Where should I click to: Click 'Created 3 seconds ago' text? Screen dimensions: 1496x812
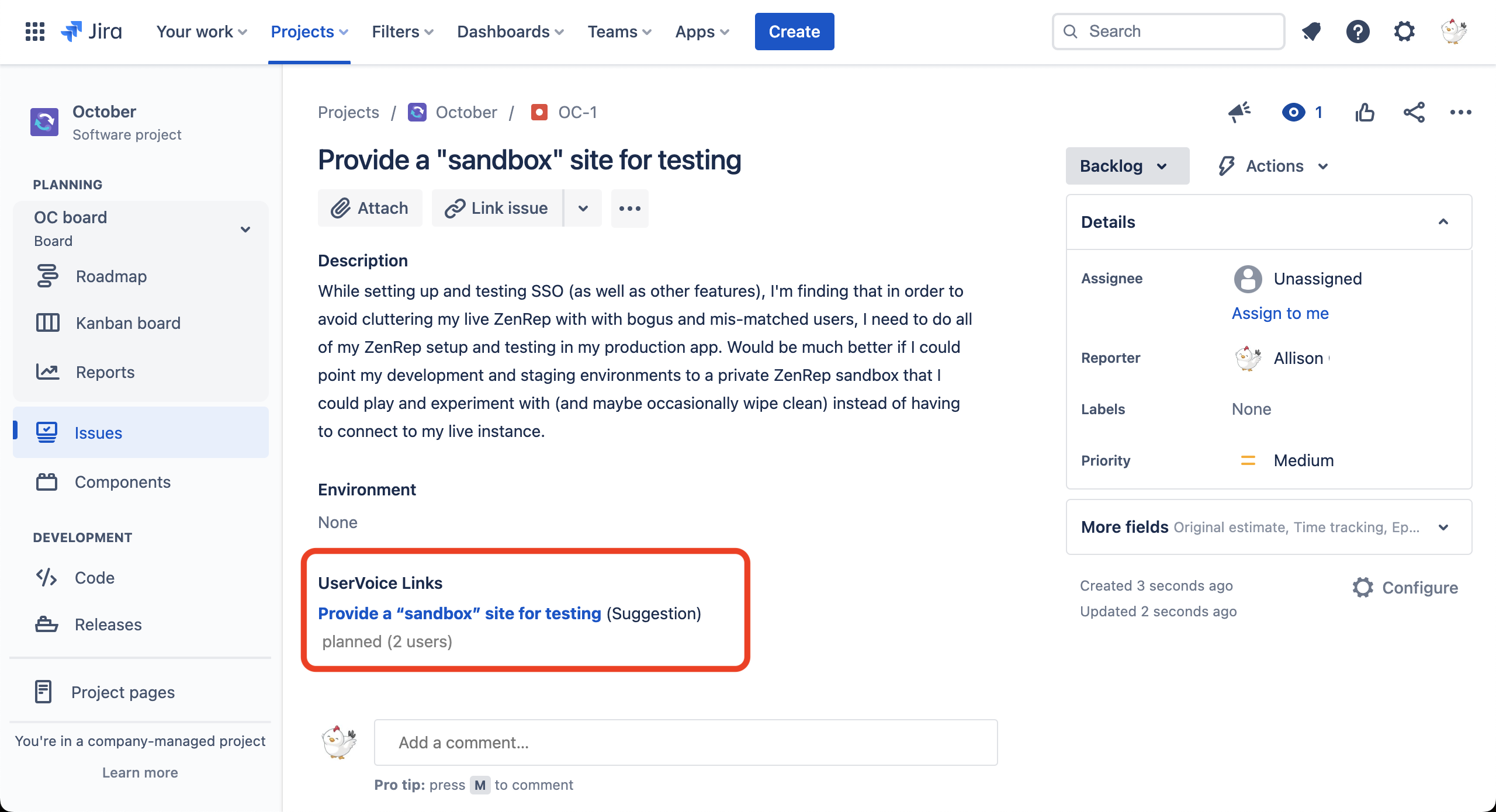1156,585
